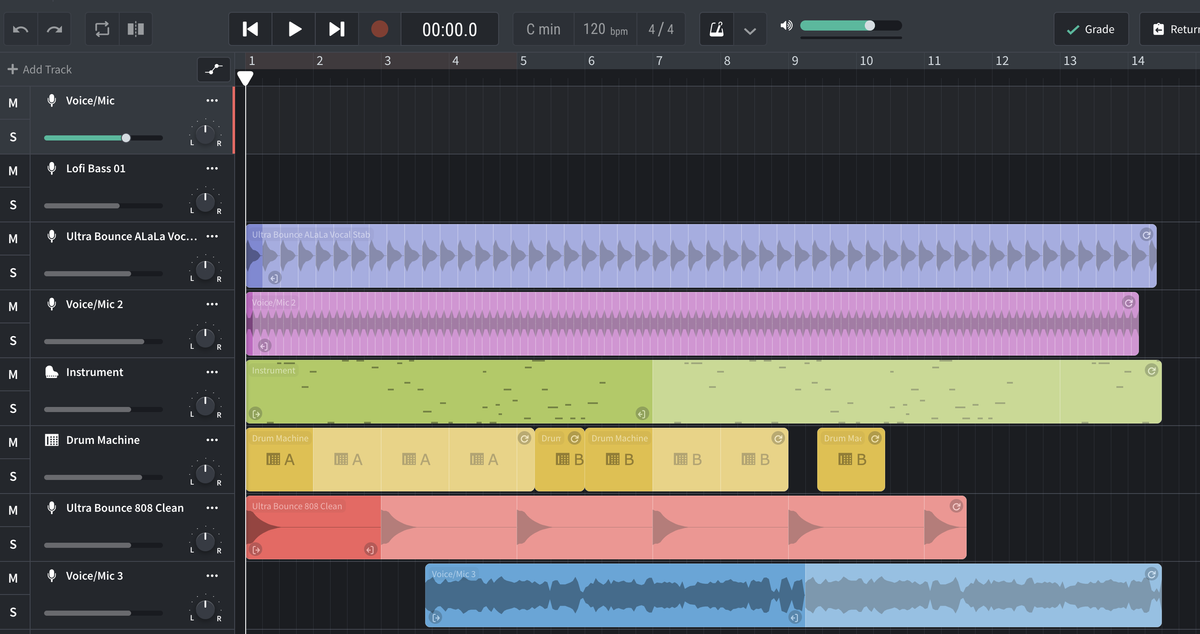This screenshot has height=634, width=1200.
Task: Open the Voice/Mic 2 track options menu
Action: (x=212, y=304)
